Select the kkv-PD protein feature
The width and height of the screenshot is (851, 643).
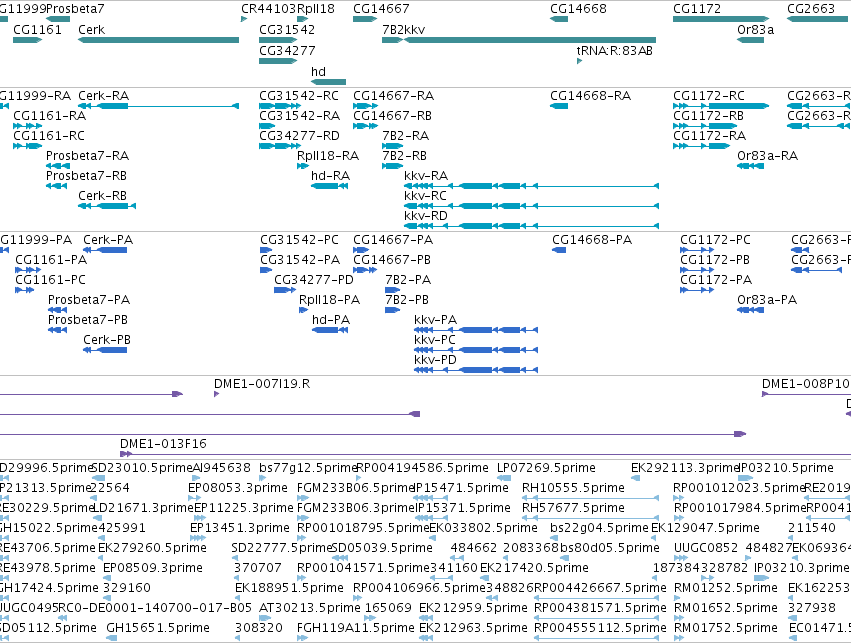pos(476,370)
